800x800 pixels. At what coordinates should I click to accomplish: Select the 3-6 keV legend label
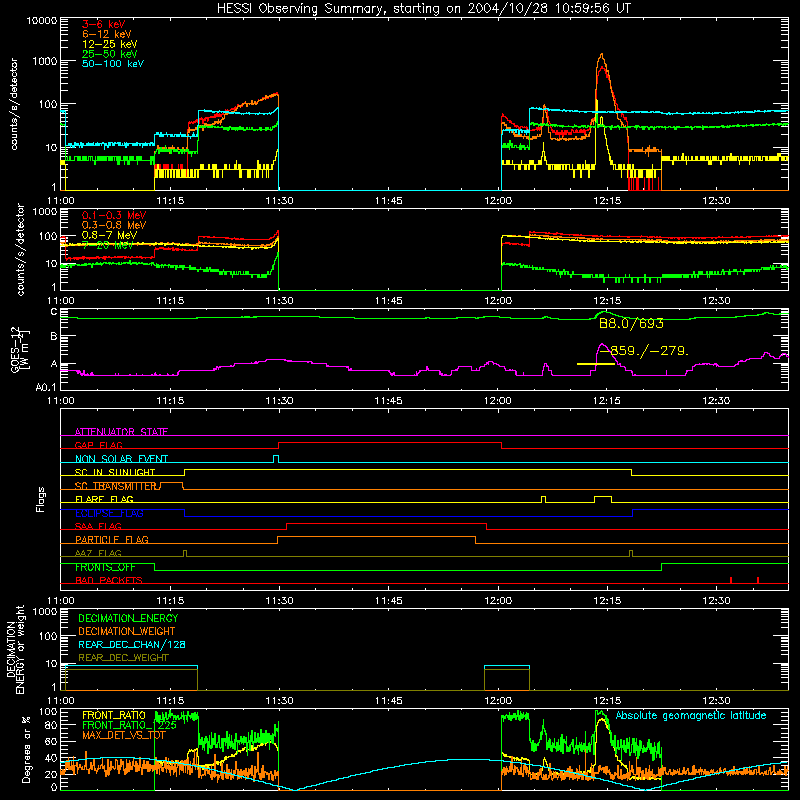click(104, 24)
